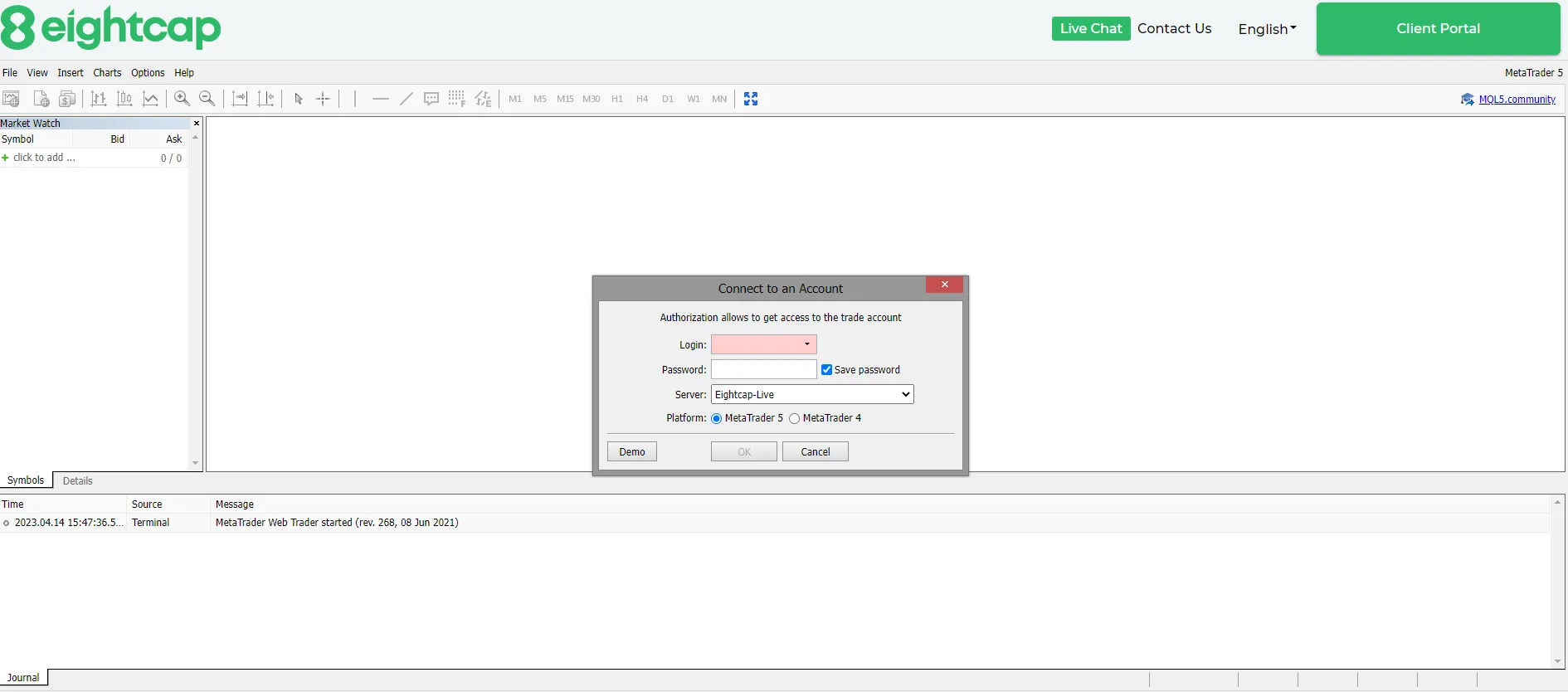This screenshot has height=692, width=1568.
Task: Set timeframe to H4
Action: pyautogui.click(x=642, y=99)
